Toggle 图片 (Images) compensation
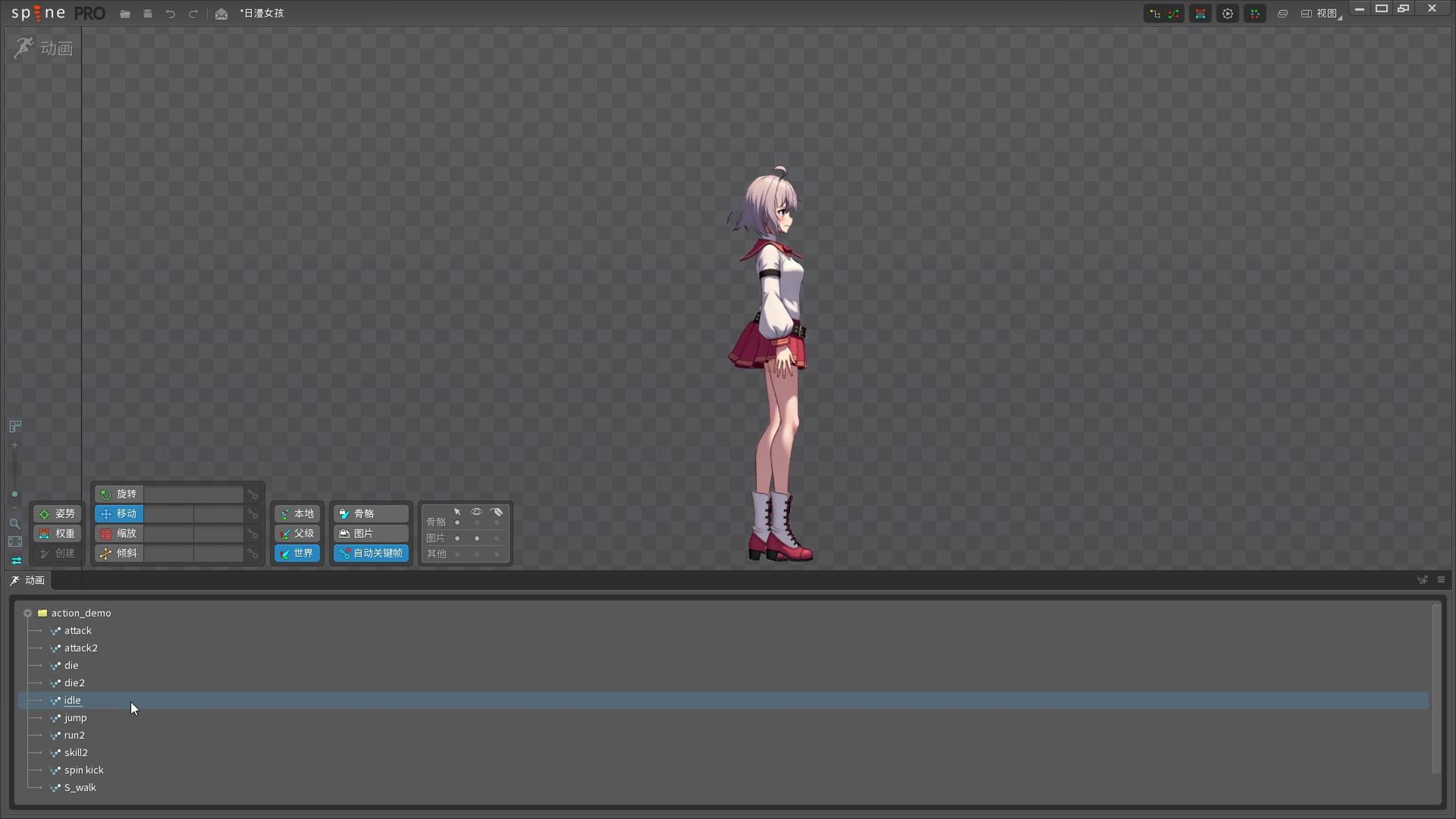 click(371, 533)
